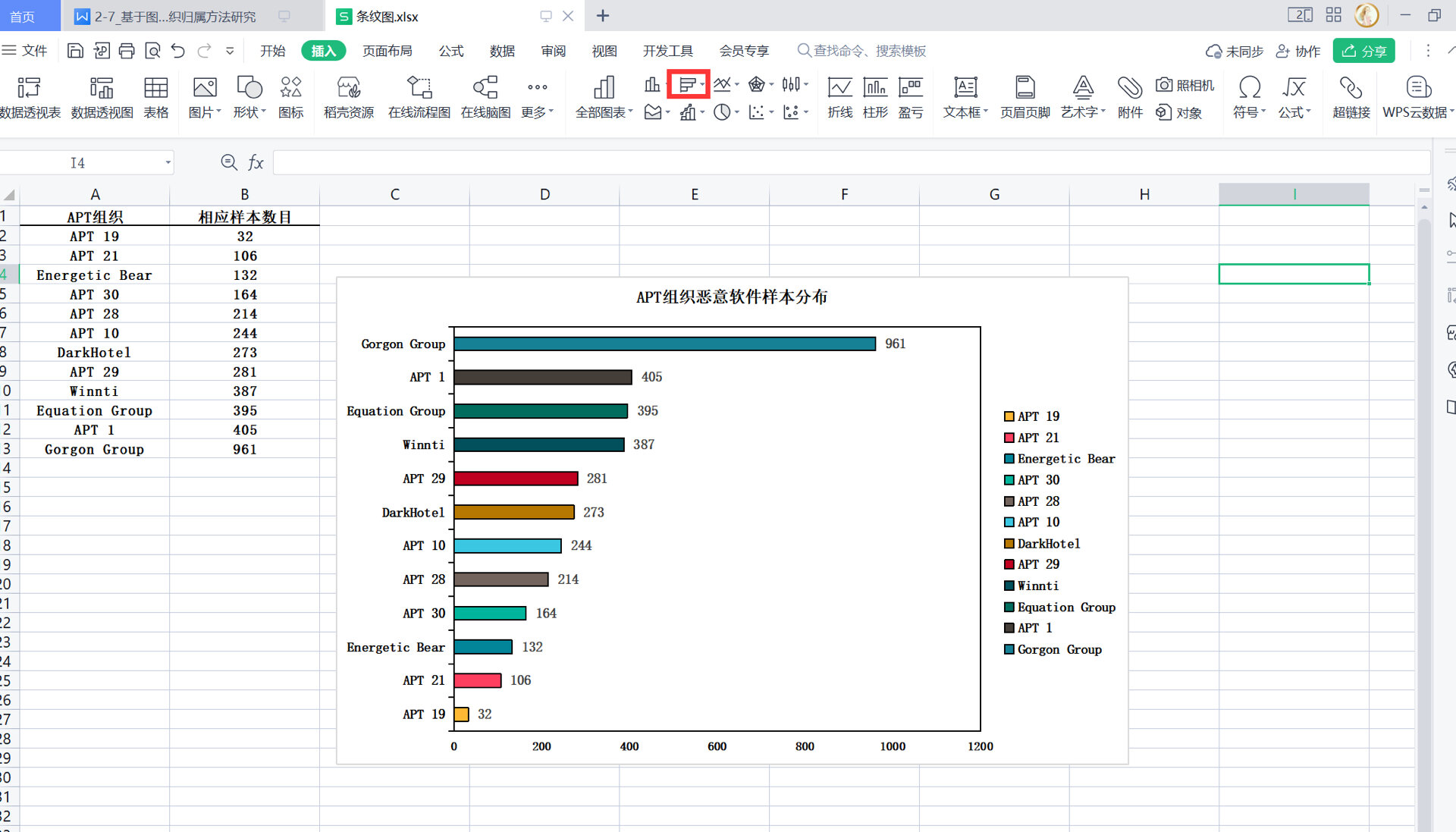Click the 超链接 hyperlink button
Image resolution: width=1456 pixels, height=832 pixels.
[1351, 96]
